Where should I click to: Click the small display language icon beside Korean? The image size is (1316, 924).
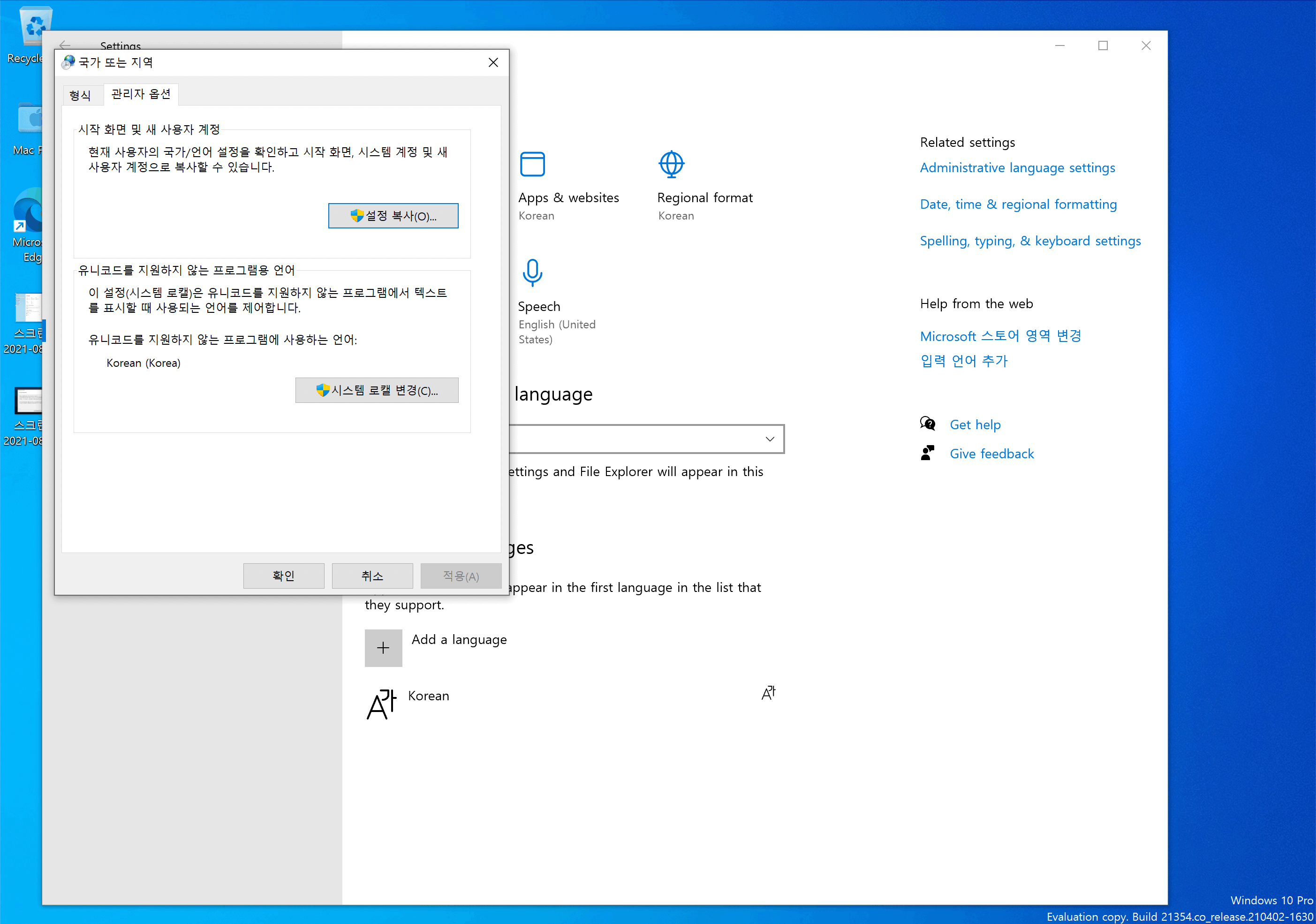click(768, 693)
